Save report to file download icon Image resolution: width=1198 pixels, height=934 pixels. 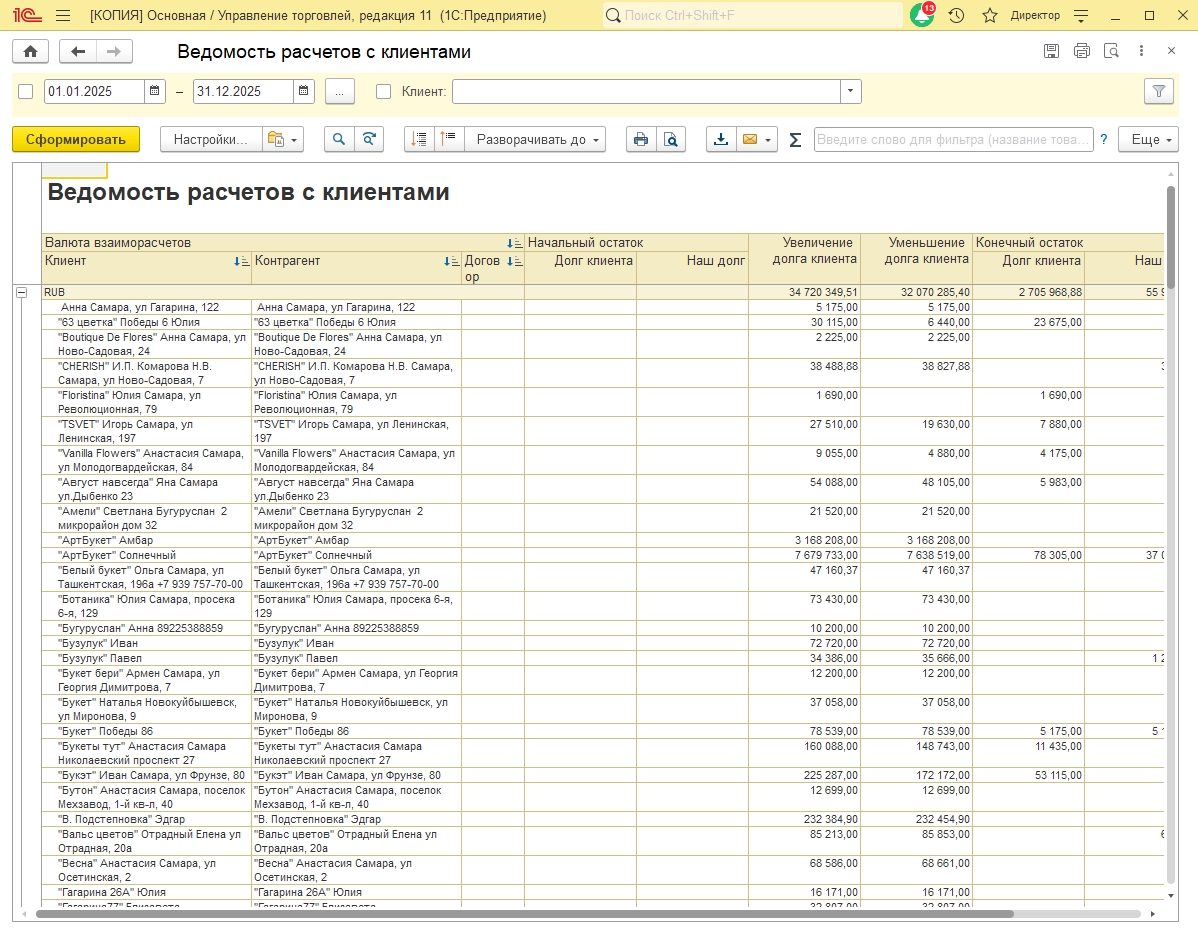720,139
